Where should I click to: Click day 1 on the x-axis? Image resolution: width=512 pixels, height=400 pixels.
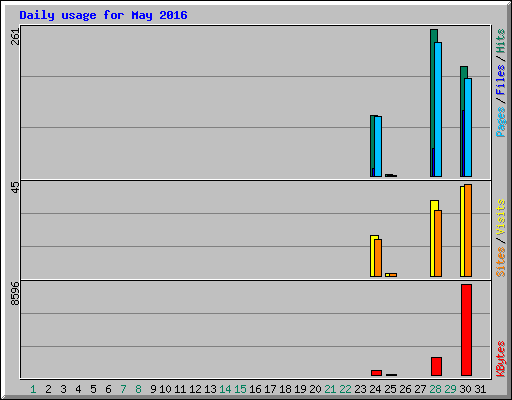[x=33, y=389]
